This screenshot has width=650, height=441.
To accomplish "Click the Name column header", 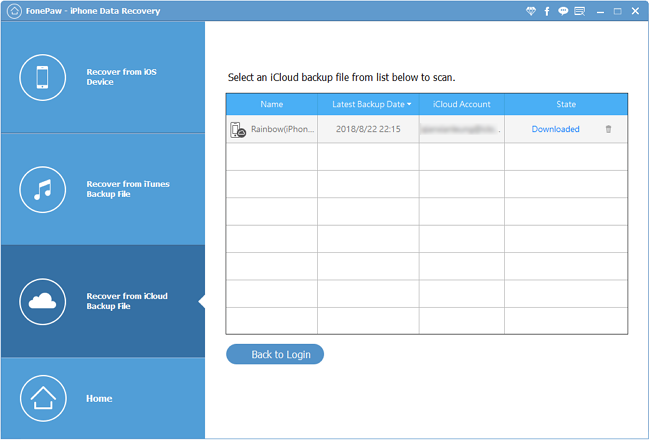I will pos(272,104).
